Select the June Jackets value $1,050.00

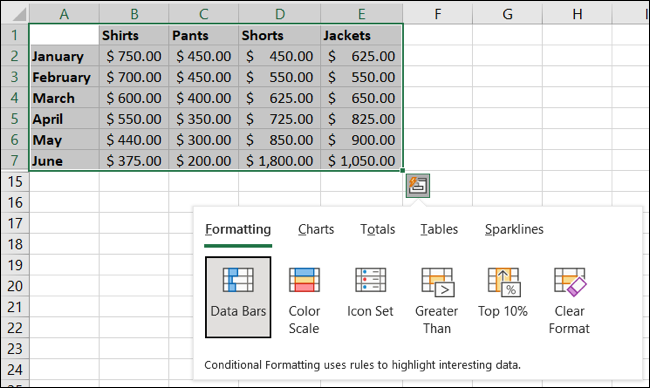pos(361,160)
